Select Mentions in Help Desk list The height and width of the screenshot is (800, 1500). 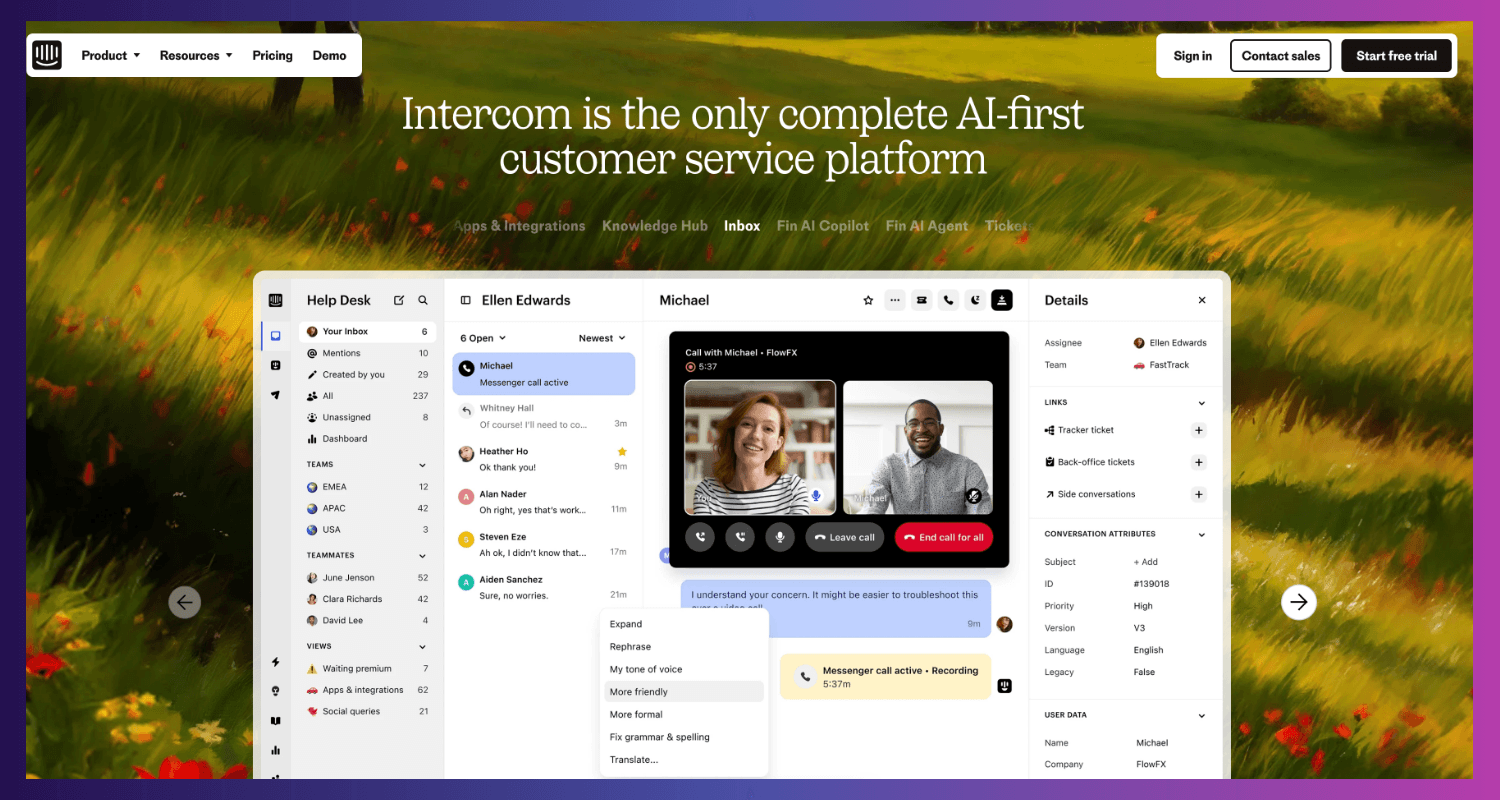(367, 353)
